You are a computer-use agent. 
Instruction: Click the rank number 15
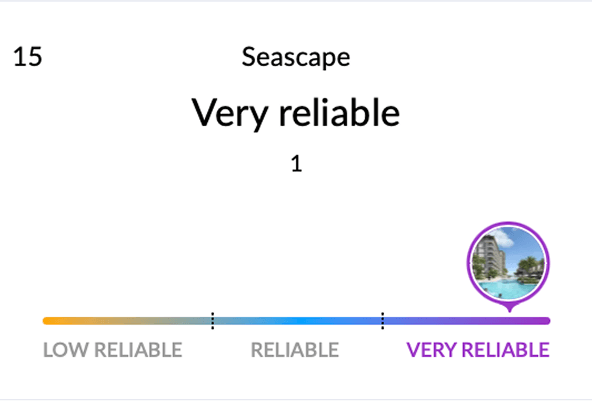(x=28, y=57)
